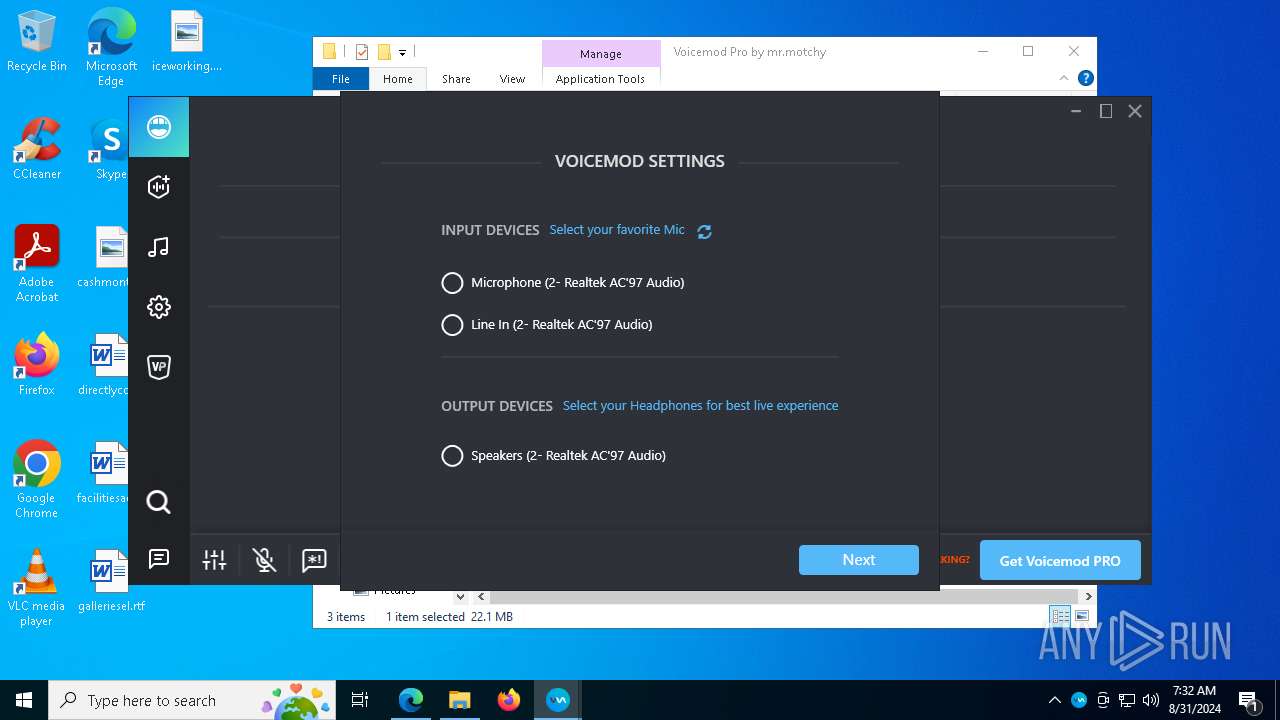
Task: Open the chat feedback icon in sidebar
Action: pyautogui.click(x=159, y=559)
